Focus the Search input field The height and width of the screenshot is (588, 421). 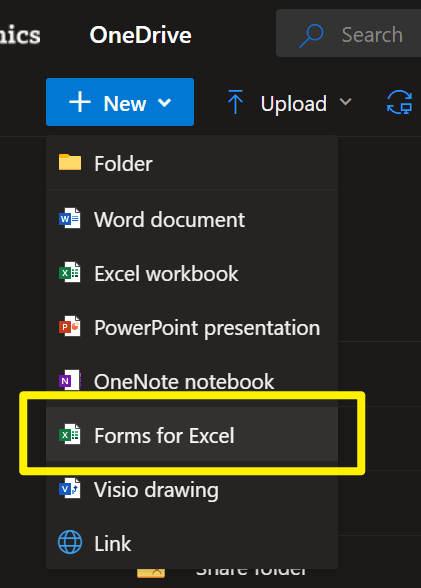click(349, 33)
